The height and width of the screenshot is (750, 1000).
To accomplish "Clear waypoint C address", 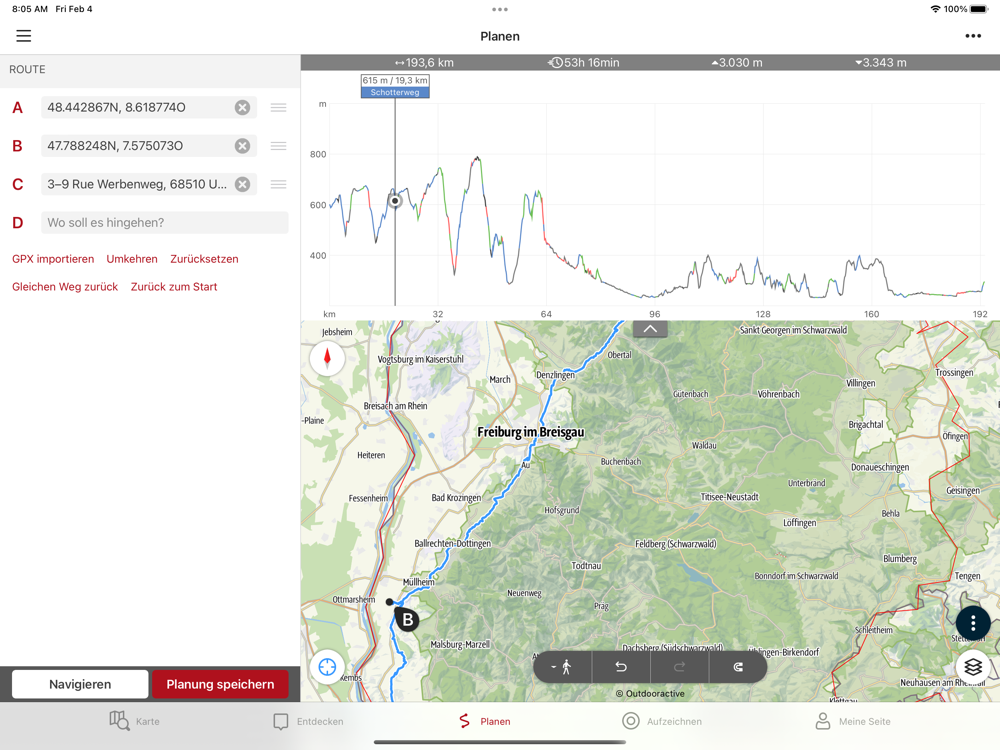I will point(242,184).
